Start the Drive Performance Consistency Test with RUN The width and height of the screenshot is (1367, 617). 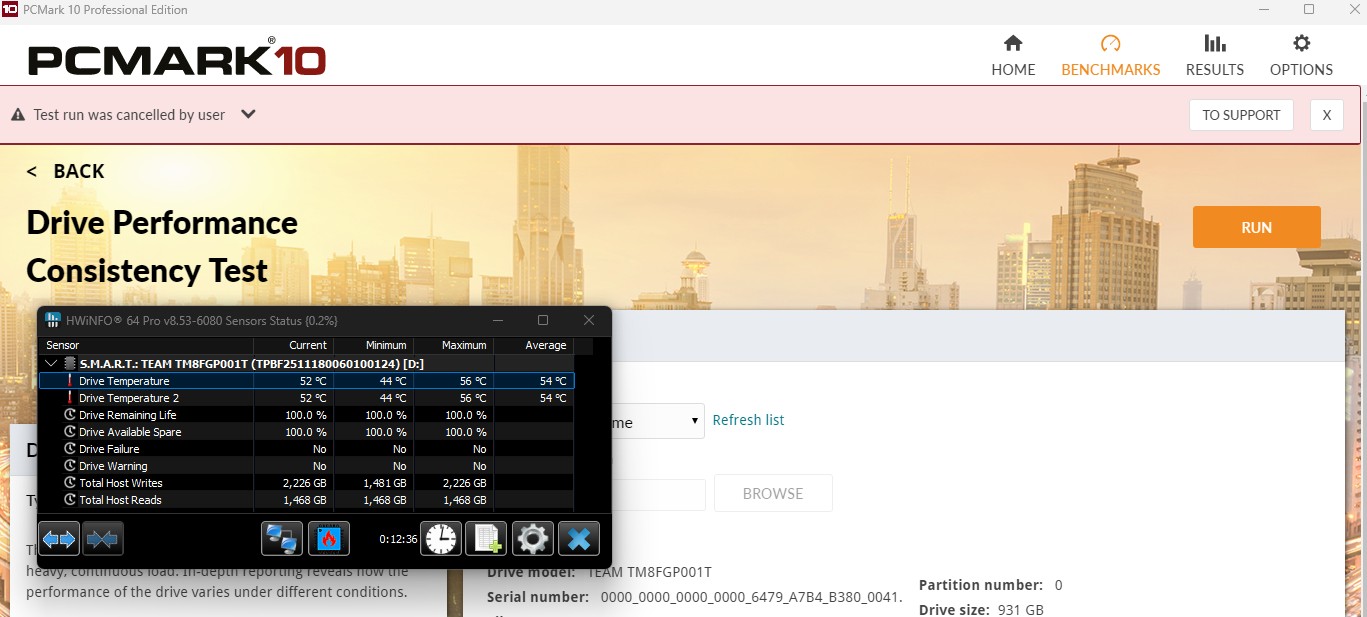(x=1256, y=227)
